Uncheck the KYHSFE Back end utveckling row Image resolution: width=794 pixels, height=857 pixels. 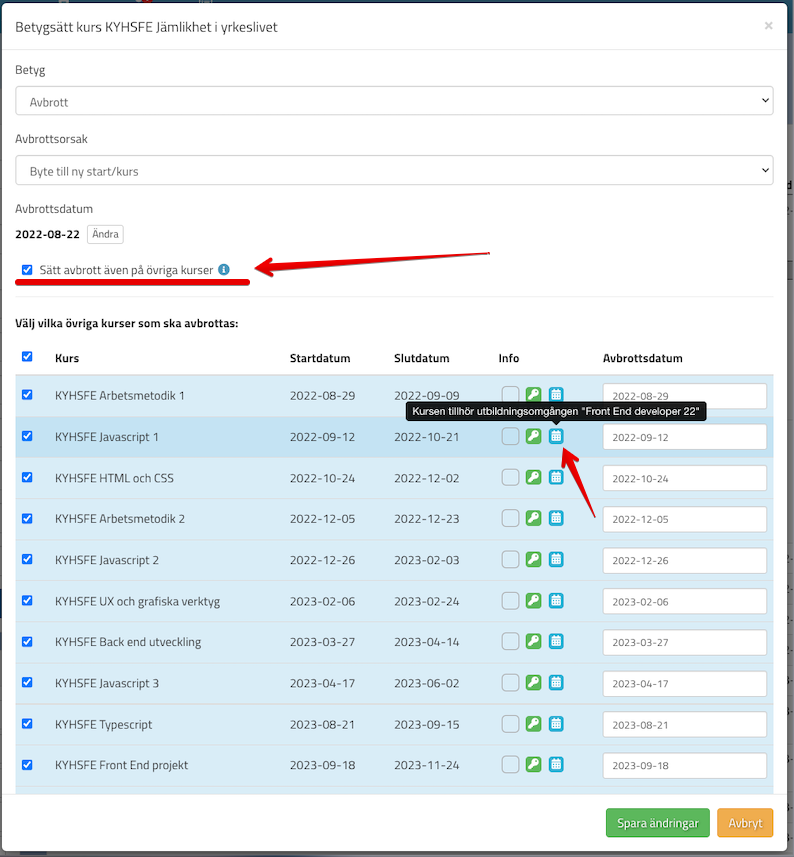27,641
